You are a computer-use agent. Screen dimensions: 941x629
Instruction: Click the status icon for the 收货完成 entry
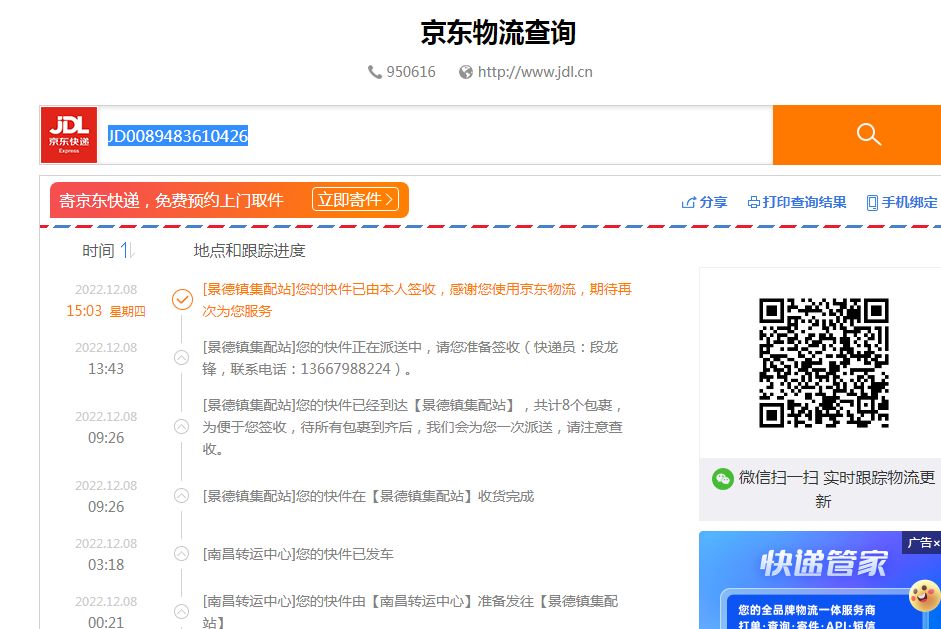[x=181, y=496]
